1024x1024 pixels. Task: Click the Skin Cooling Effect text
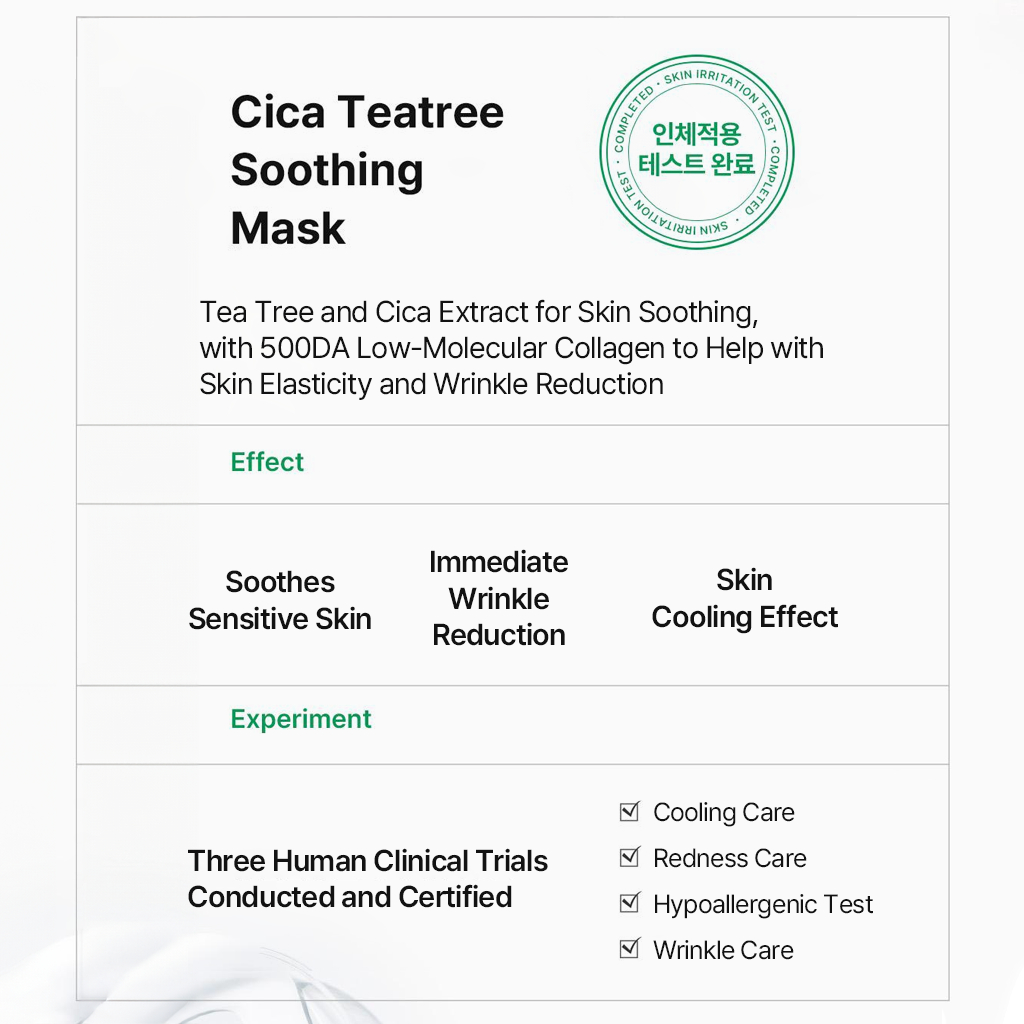tap(745, 599)
